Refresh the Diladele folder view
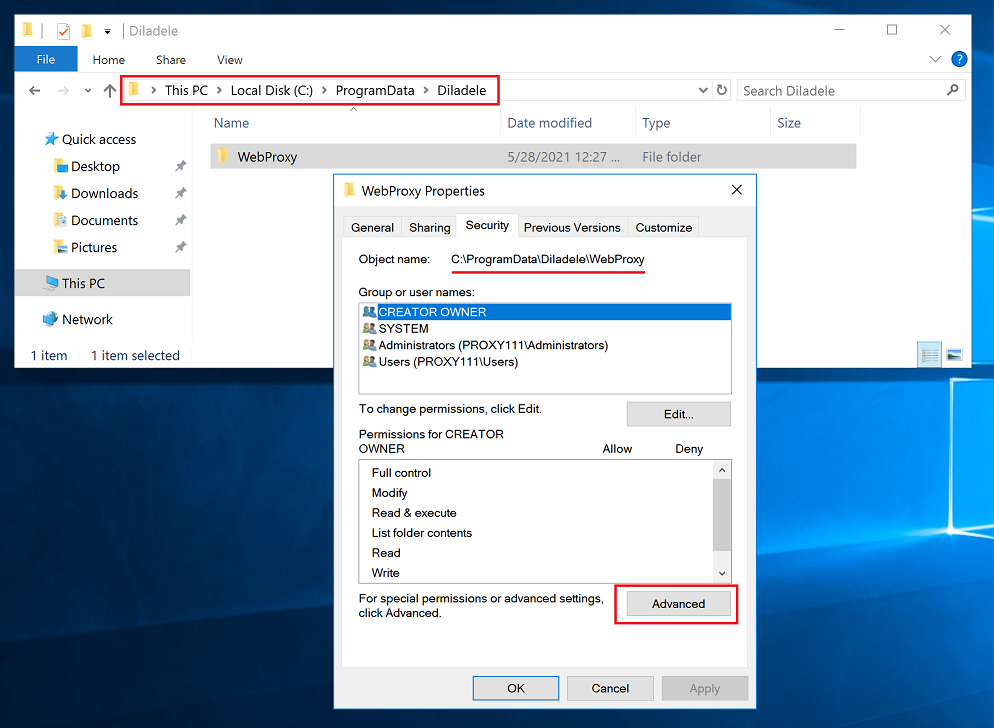The width and height of the screenshot is (994, 728). pyautogui.click(x=721, y=90)
